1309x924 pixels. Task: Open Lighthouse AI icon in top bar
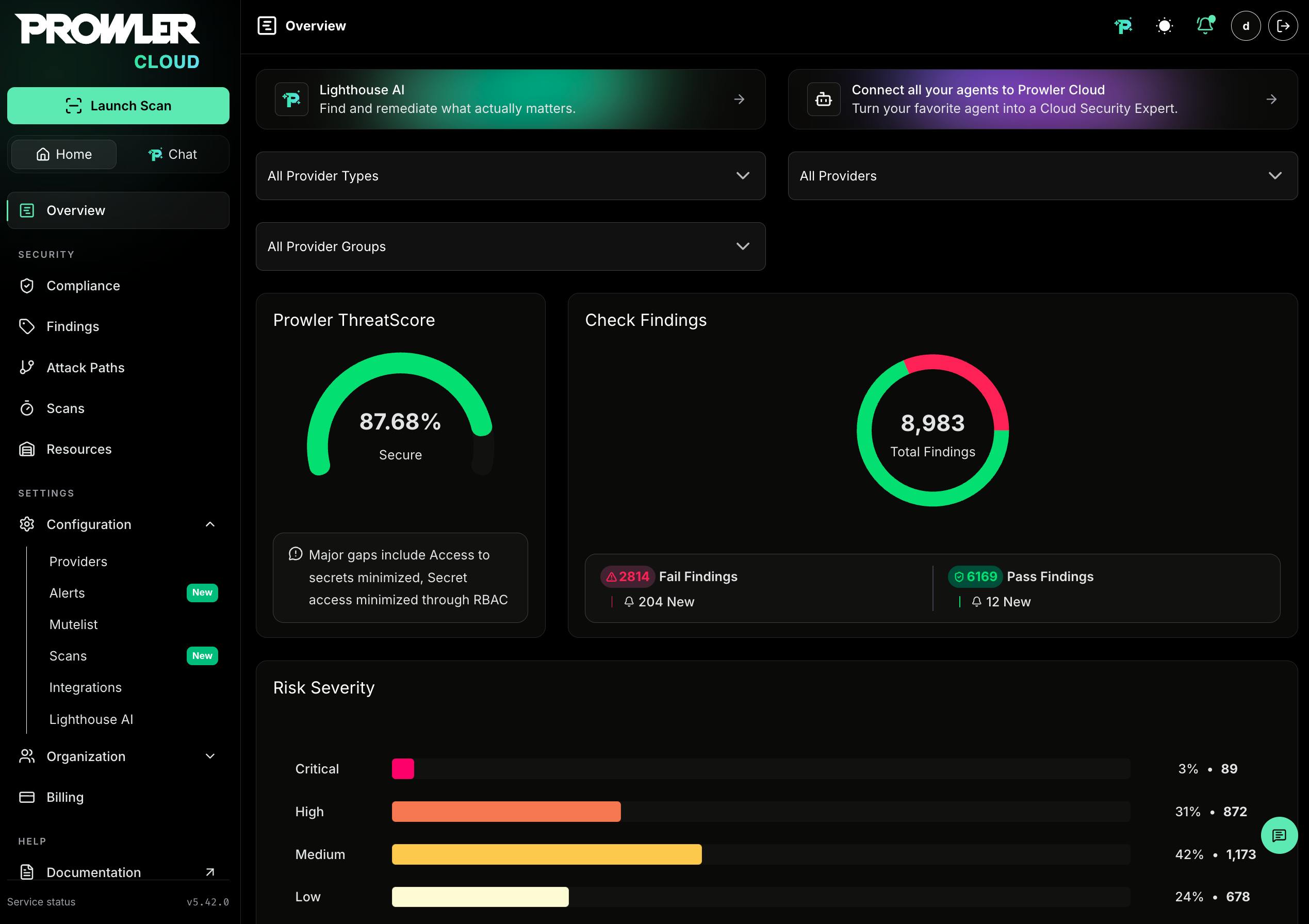click(x=1123, y=26)
